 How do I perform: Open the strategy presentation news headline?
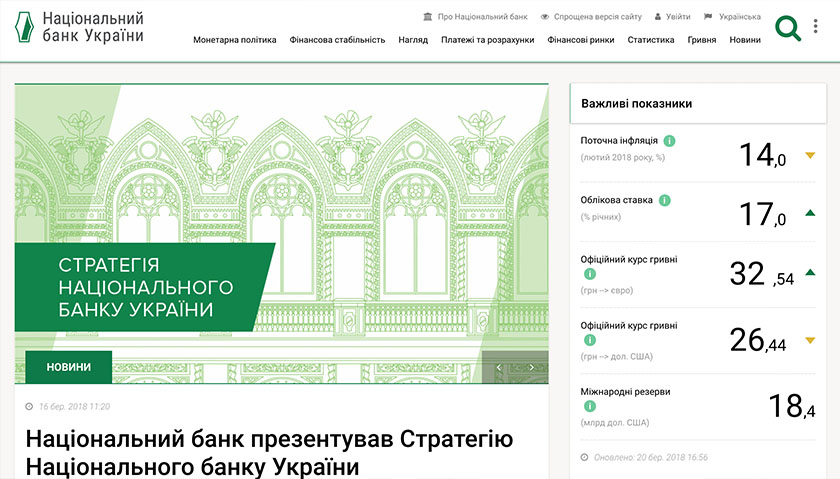coord(269,453)
